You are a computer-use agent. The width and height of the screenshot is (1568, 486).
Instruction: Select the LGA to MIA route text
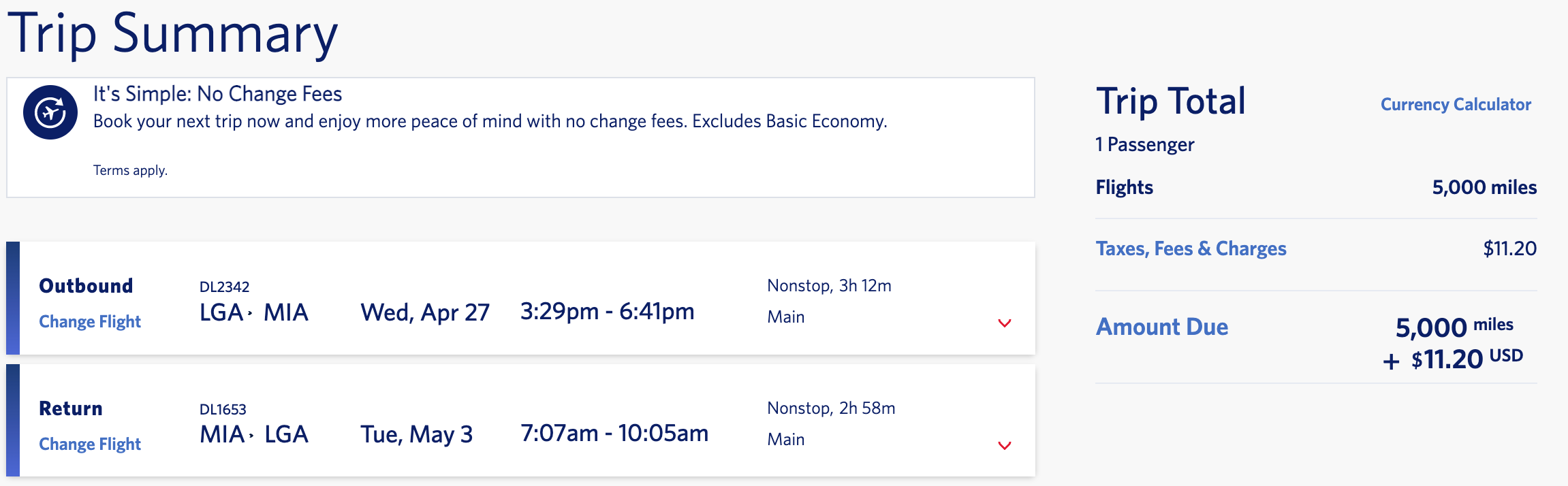(x=254, y=312)
